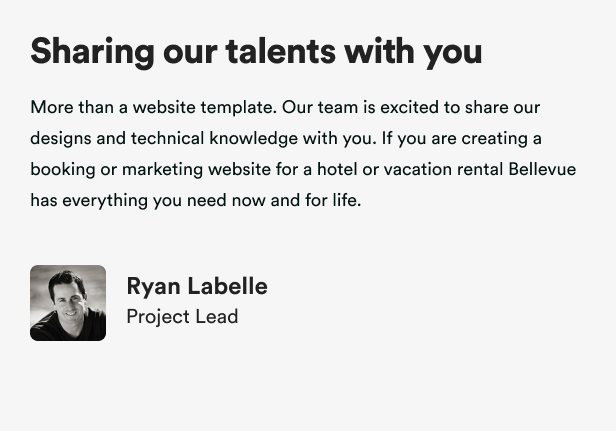Click the word marketing in the paragraph
Viewport: 616px width, 431px height.
(x=163, y=169)
